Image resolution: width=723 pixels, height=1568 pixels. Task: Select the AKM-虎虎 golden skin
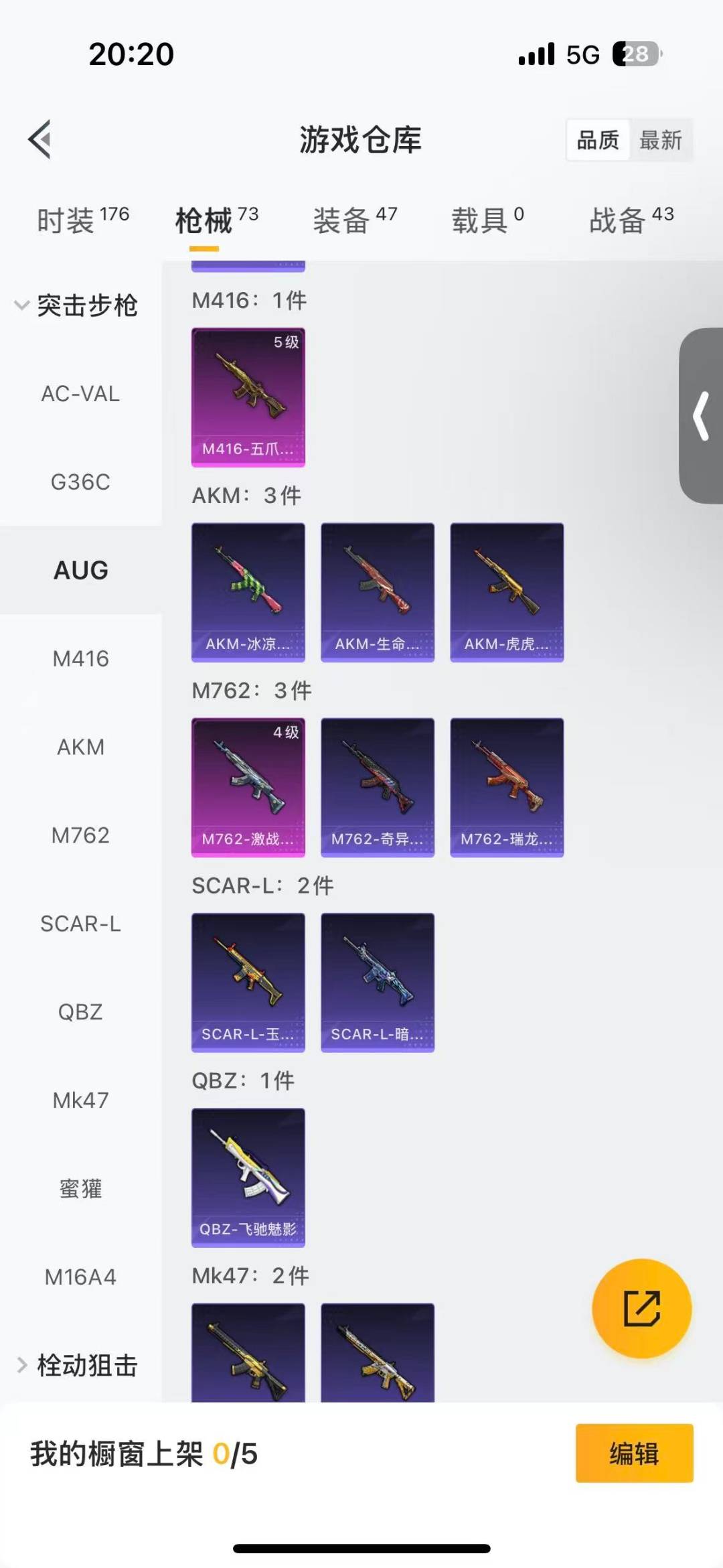click(x=507, y=592)
